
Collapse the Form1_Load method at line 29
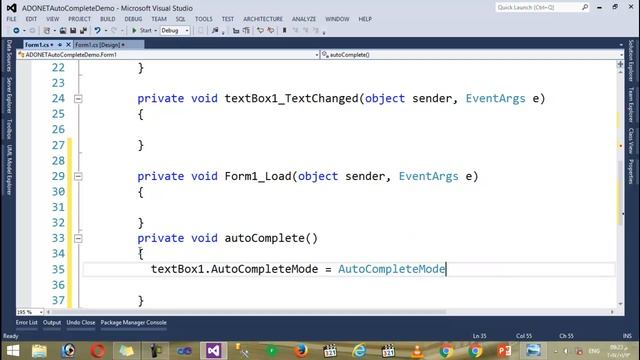[x=78, y=176]
